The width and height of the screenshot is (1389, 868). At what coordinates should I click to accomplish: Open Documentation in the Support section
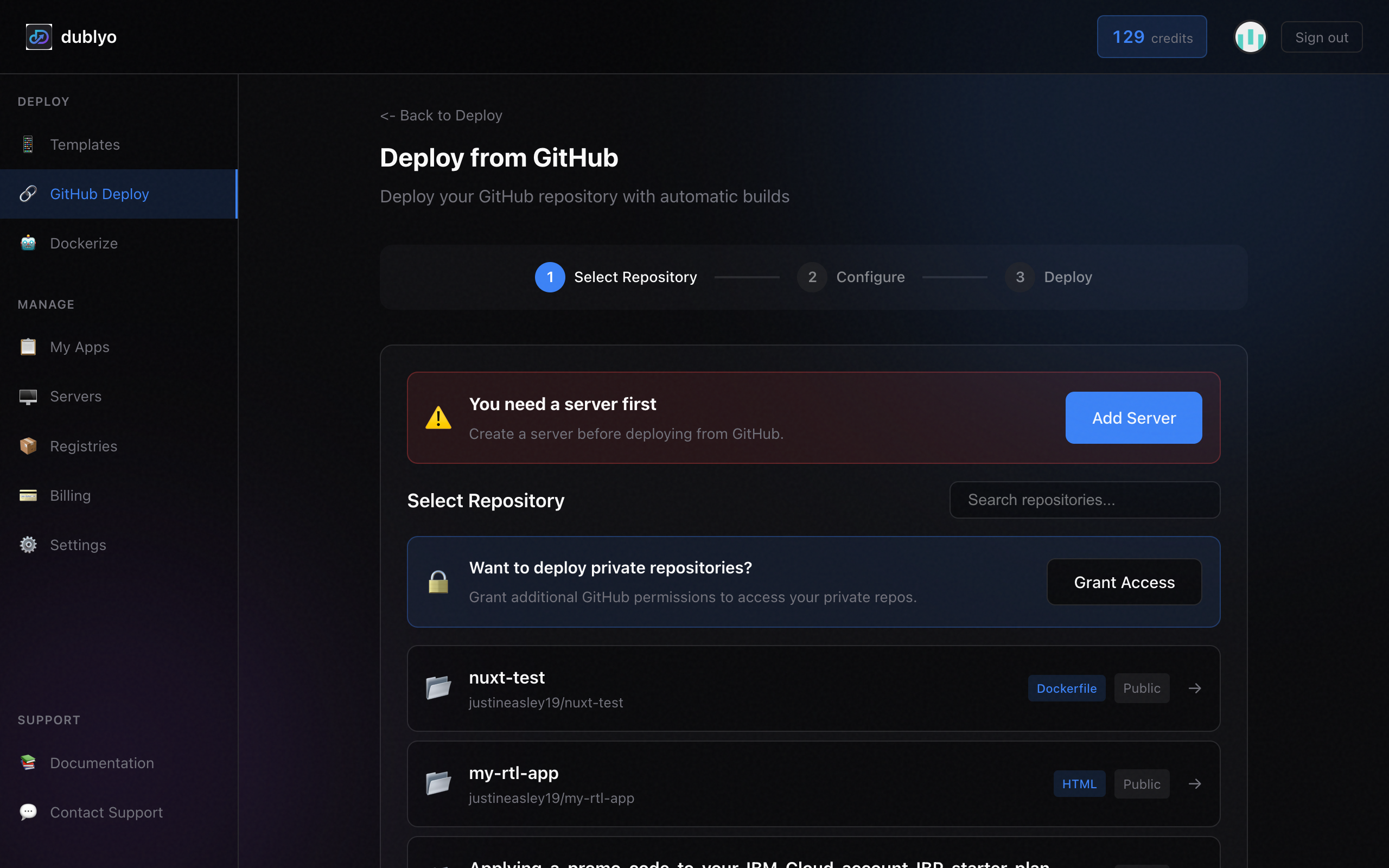[x=101, y=763]
